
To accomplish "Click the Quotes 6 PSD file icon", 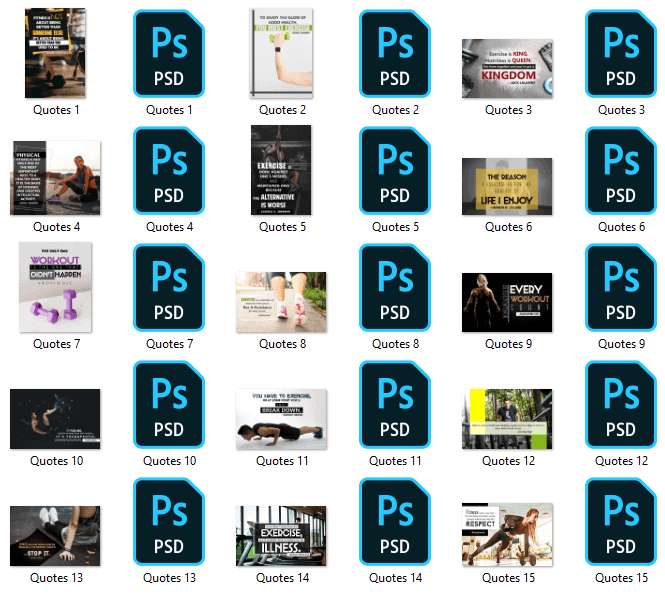I will (620, 170).
